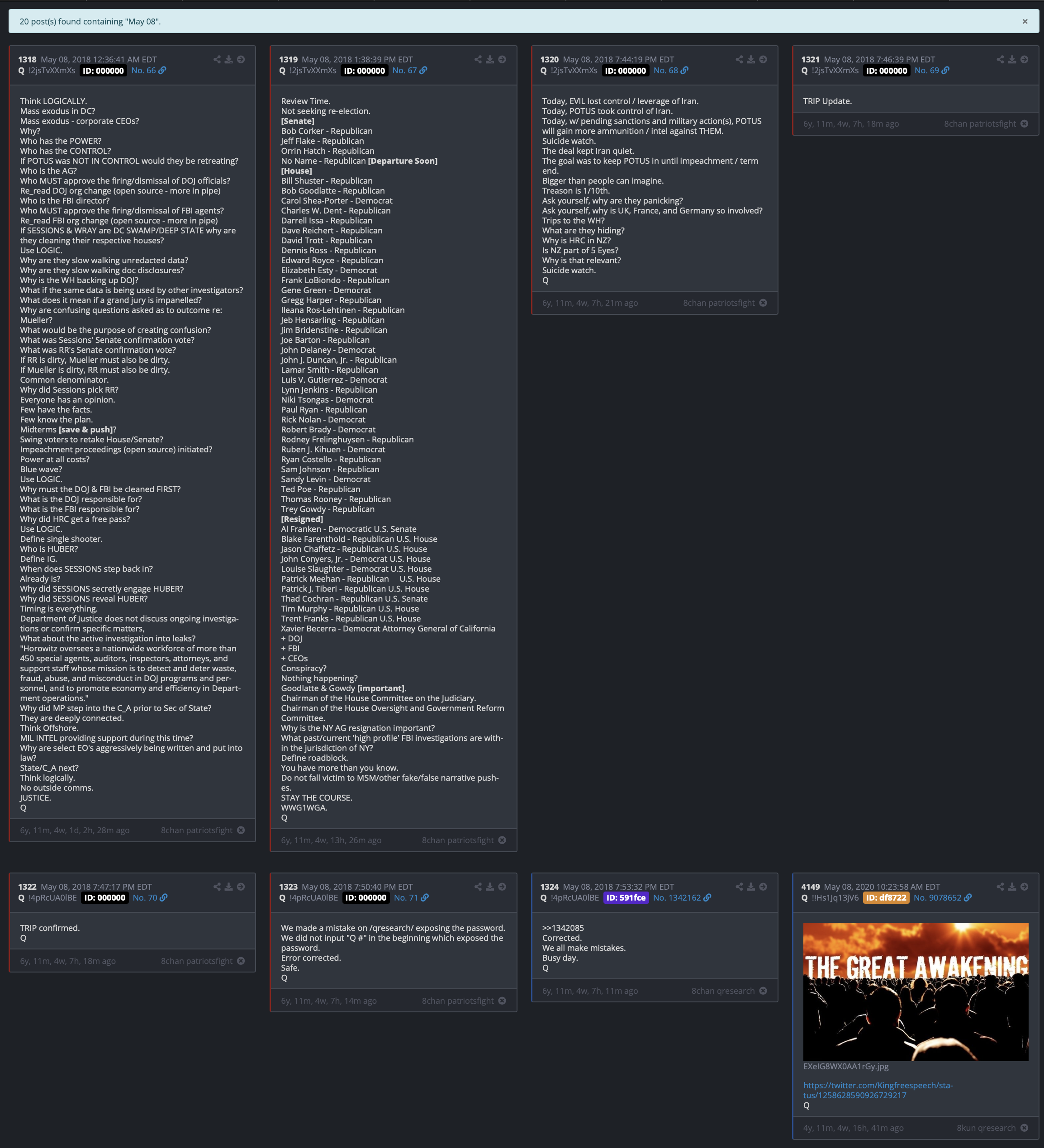The width and height of the screenshot is (1044, 1148).
Task: Download post 1319 with the download icon
Action: point(489,59)
